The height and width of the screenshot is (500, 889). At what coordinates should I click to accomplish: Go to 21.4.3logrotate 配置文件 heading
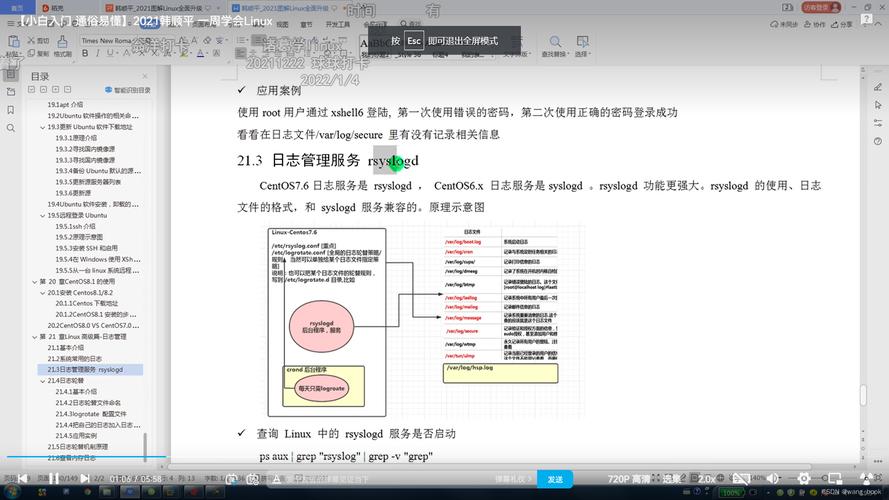pyautogui.click(x=91, y=414)
